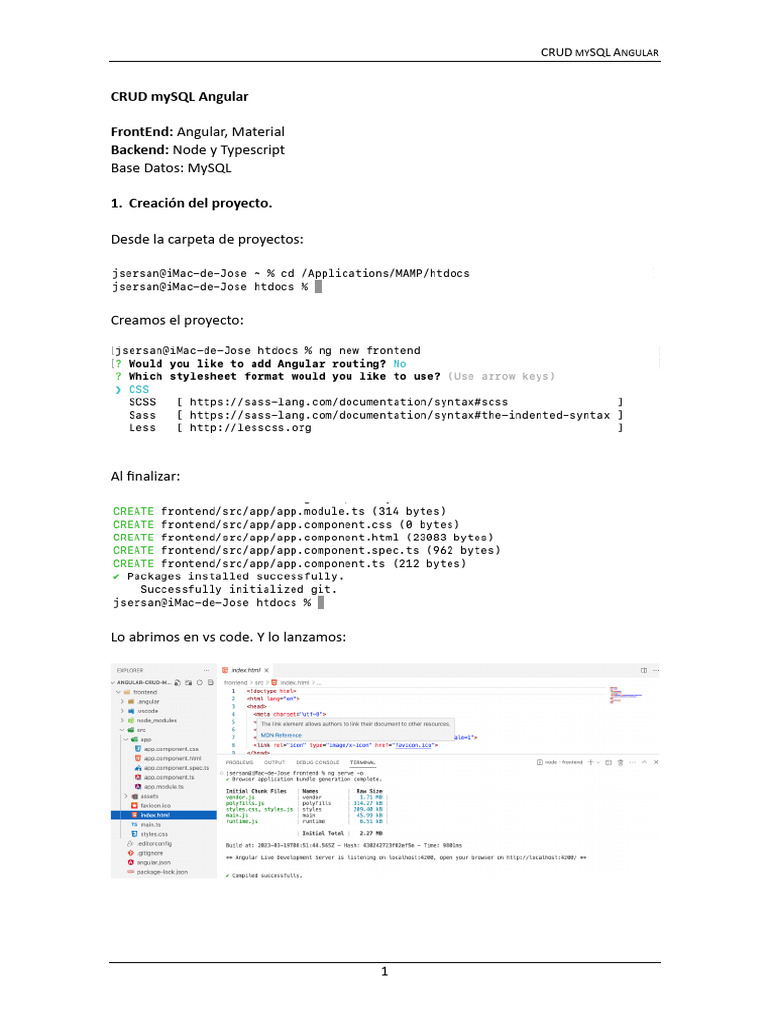This screenshot has height=1024, width=768.
Task: Click Split Terminal icon in panel toolbar
Action: click(609, 762)
